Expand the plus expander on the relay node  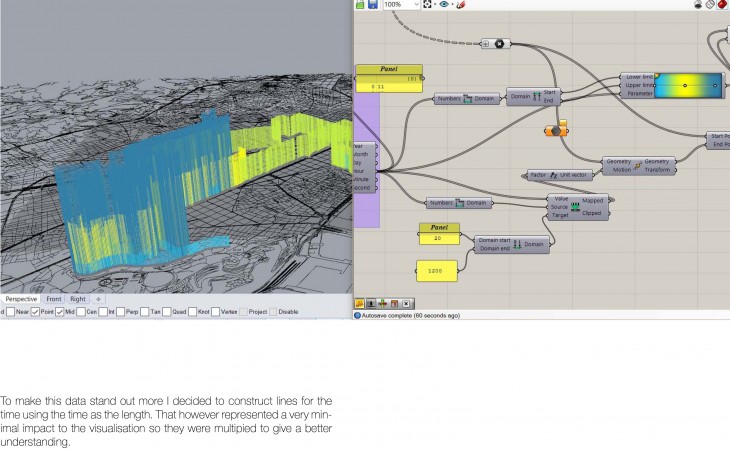pos(485,43)
